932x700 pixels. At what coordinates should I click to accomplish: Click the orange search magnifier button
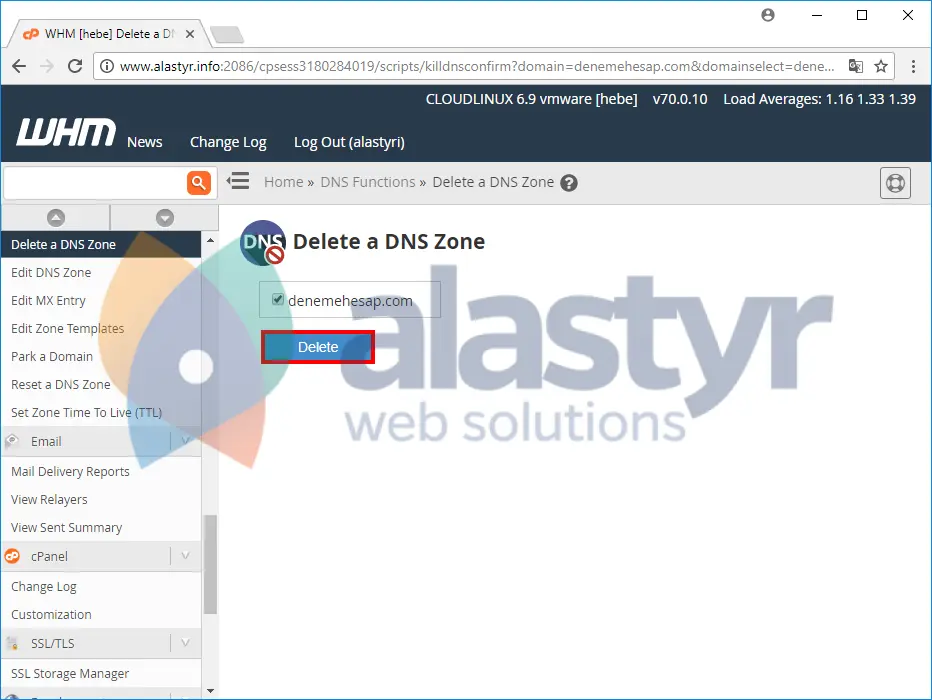point(199,182)
